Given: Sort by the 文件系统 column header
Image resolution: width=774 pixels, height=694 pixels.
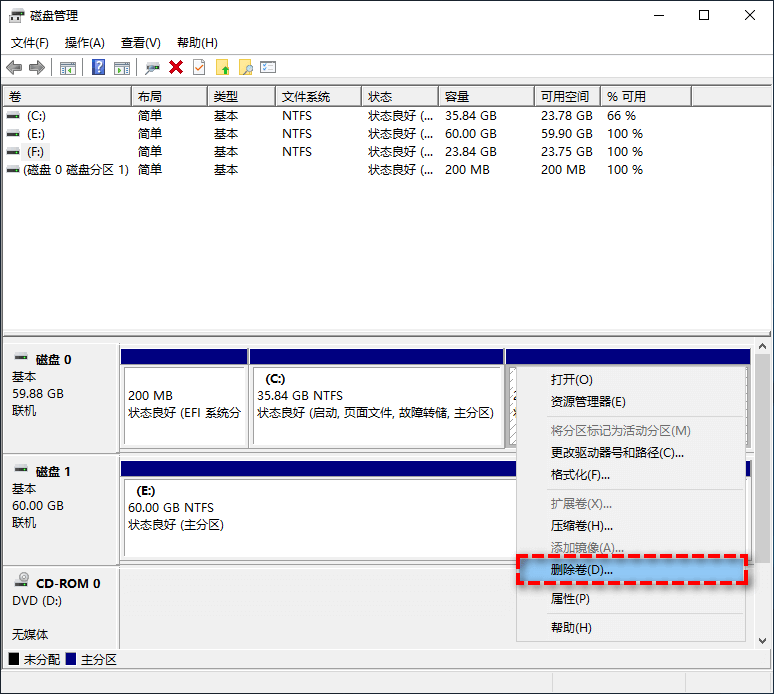Looking at the screenshot, I should (x=318, y=96).
